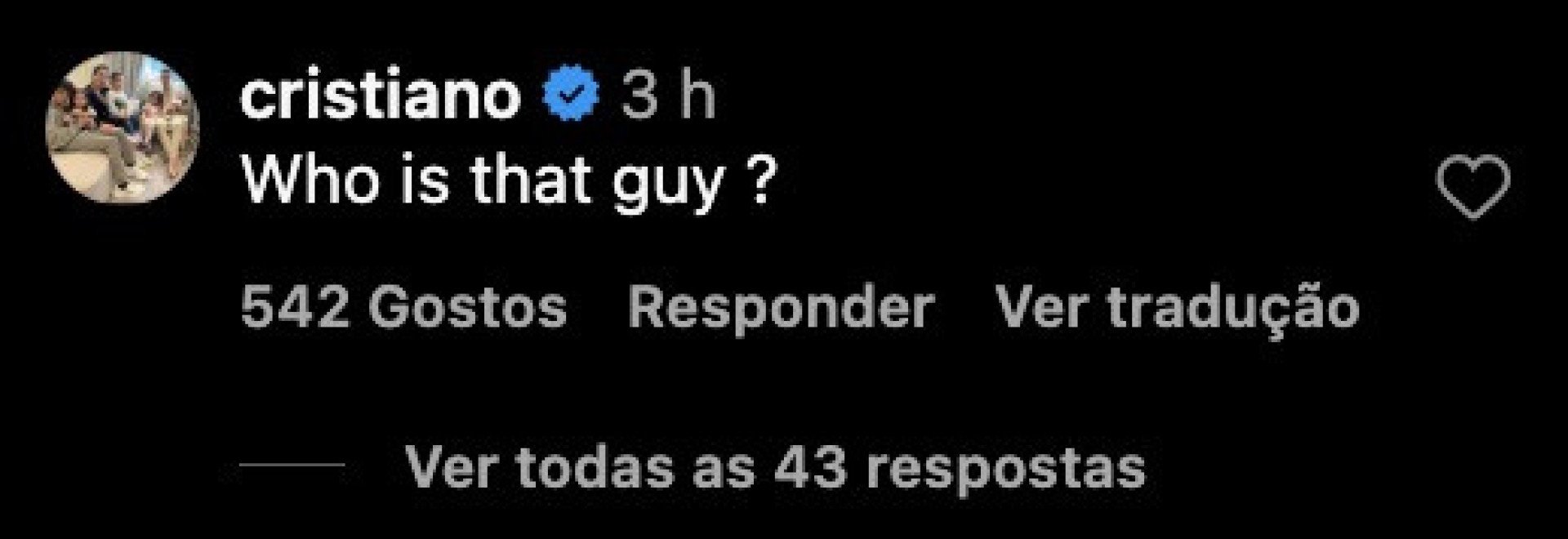Click the line beside the replies expander
Image resolution: width=1568 pixels, height=539 pixels.
pyautogui.click(x=292, y=465)
